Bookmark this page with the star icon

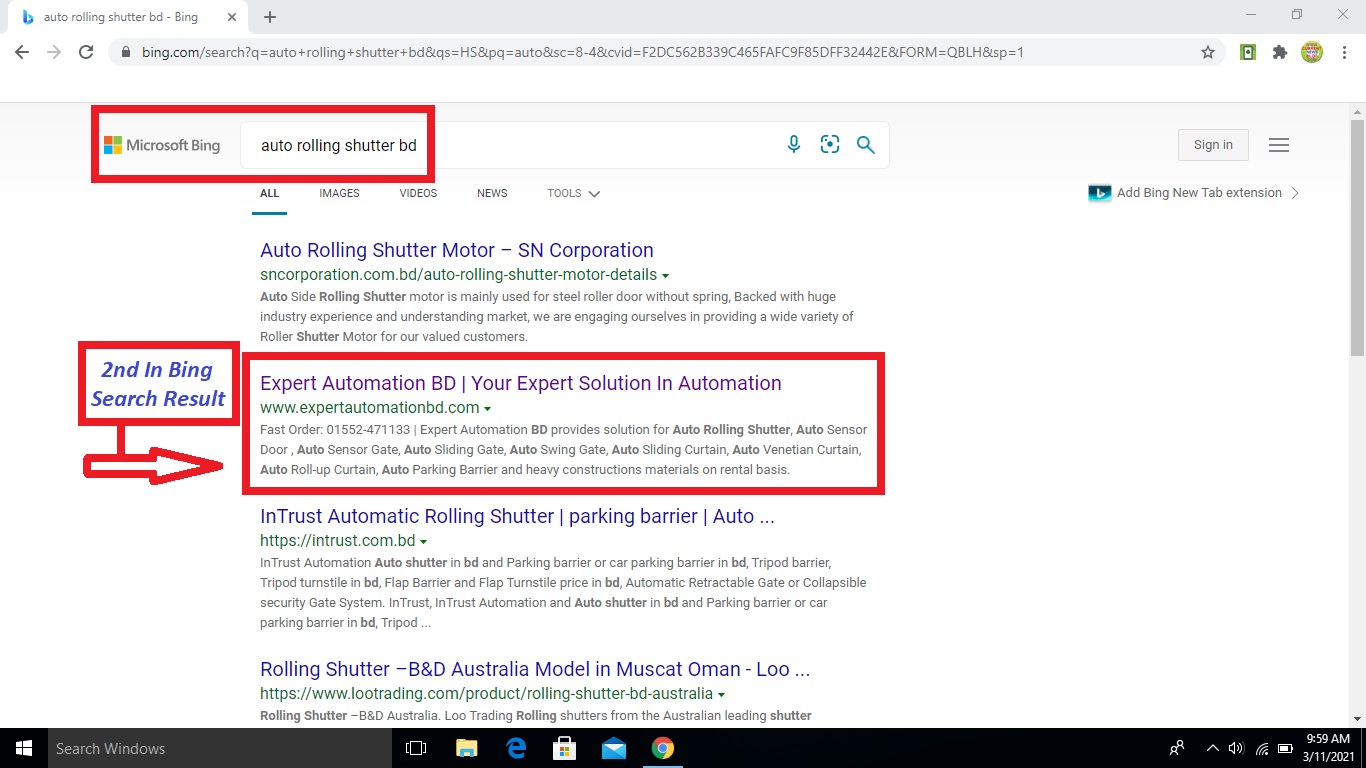[1208, 52]
